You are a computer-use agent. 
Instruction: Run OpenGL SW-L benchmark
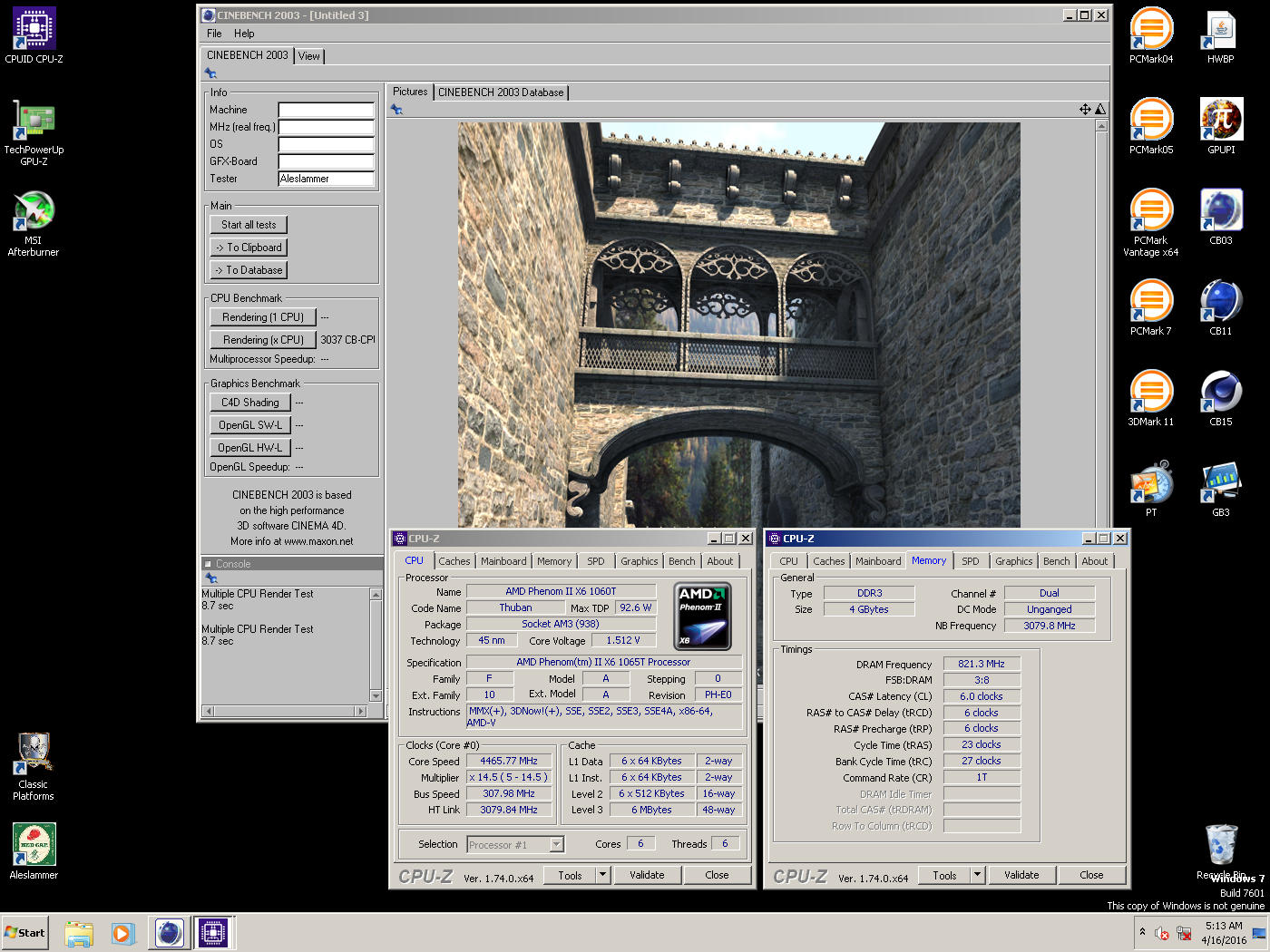tap(250, 425)
